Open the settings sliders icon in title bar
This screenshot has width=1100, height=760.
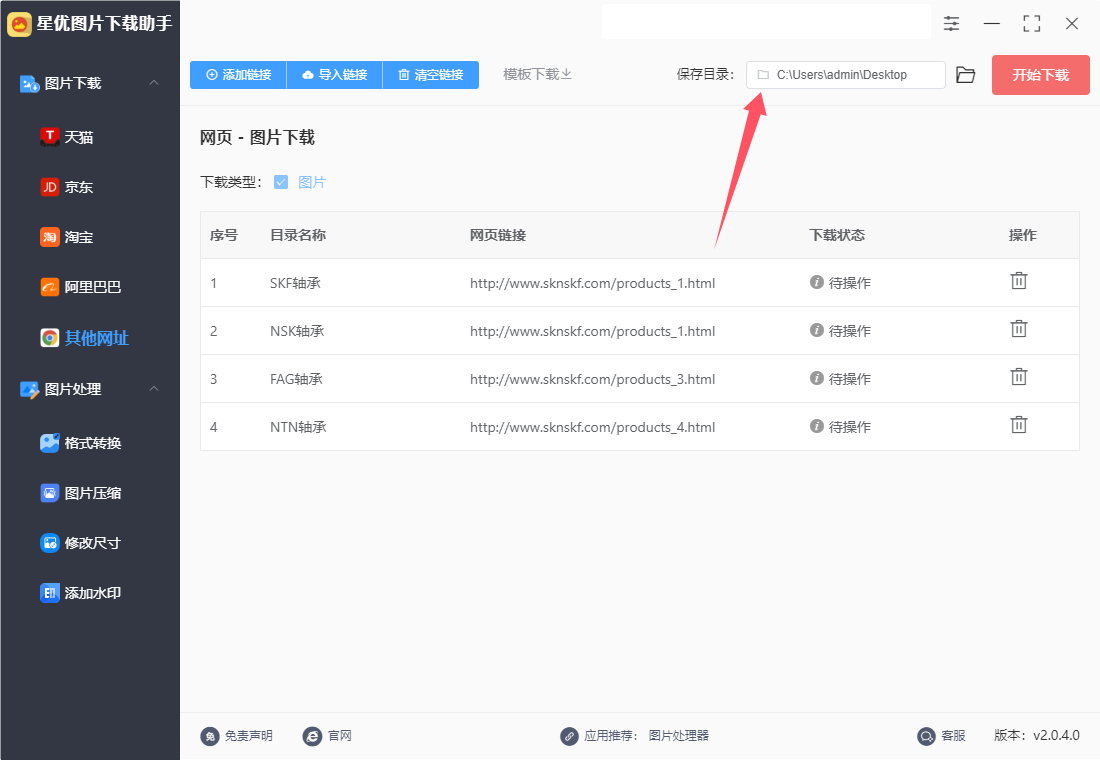click(951, 24)
